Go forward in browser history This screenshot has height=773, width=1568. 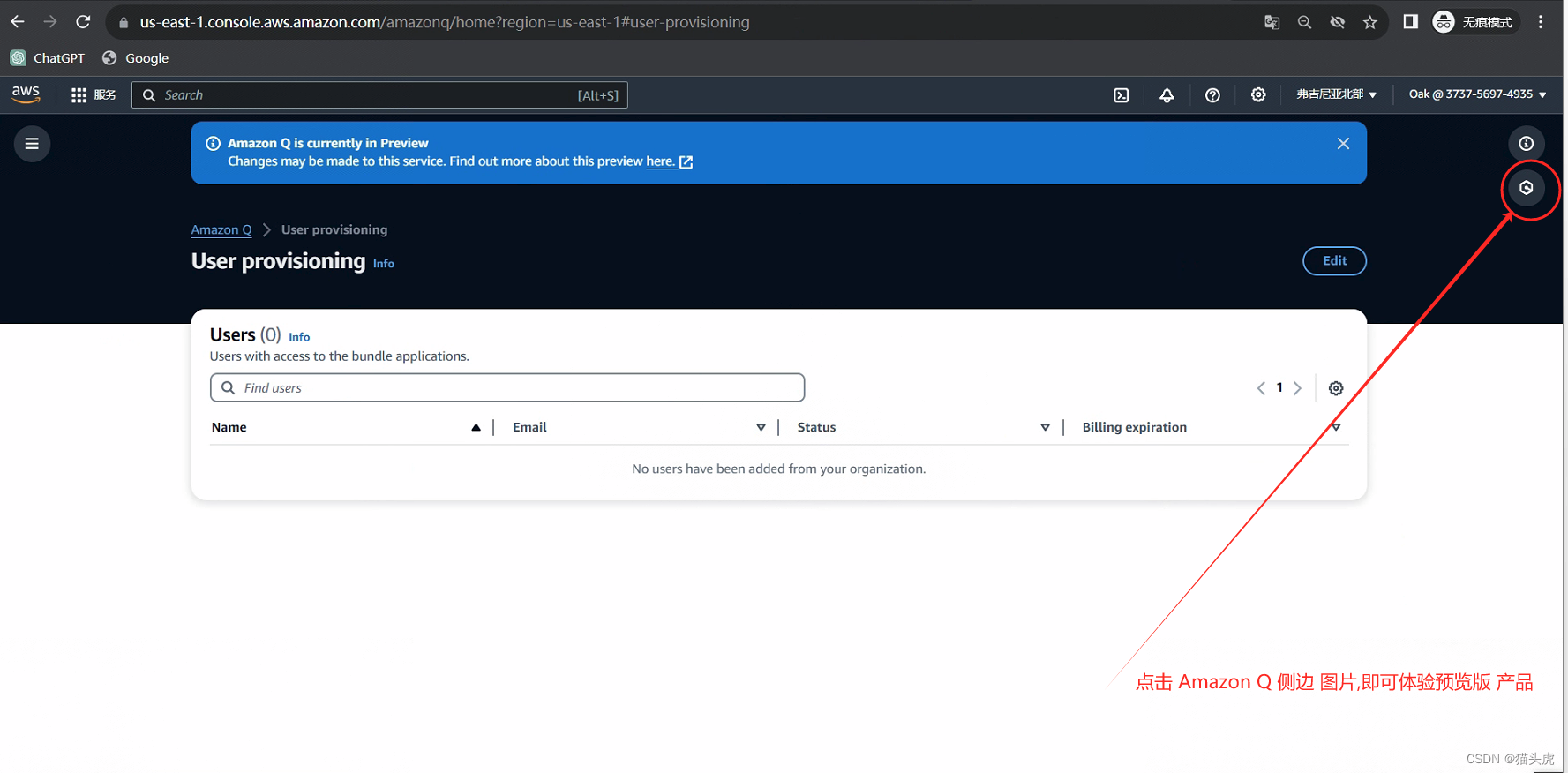coord(50,22)
